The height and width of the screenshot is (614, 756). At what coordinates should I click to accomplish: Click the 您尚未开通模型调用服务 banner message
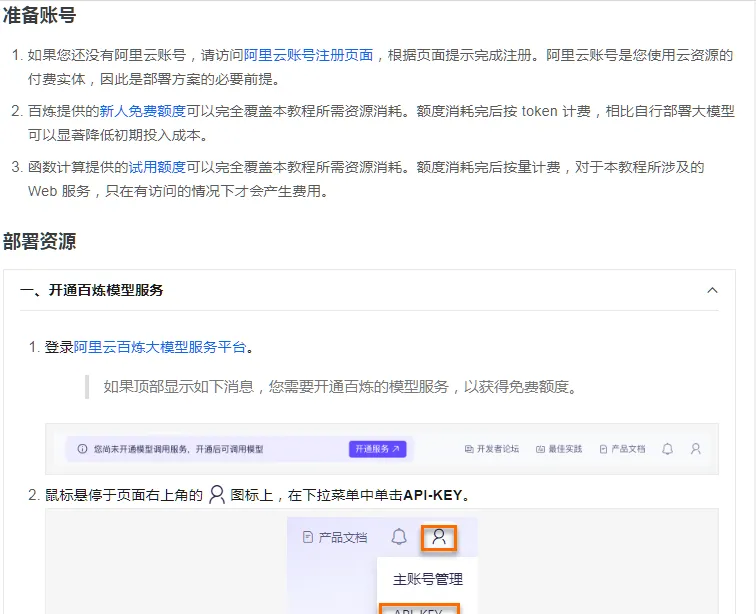click(x=178, y=449)
